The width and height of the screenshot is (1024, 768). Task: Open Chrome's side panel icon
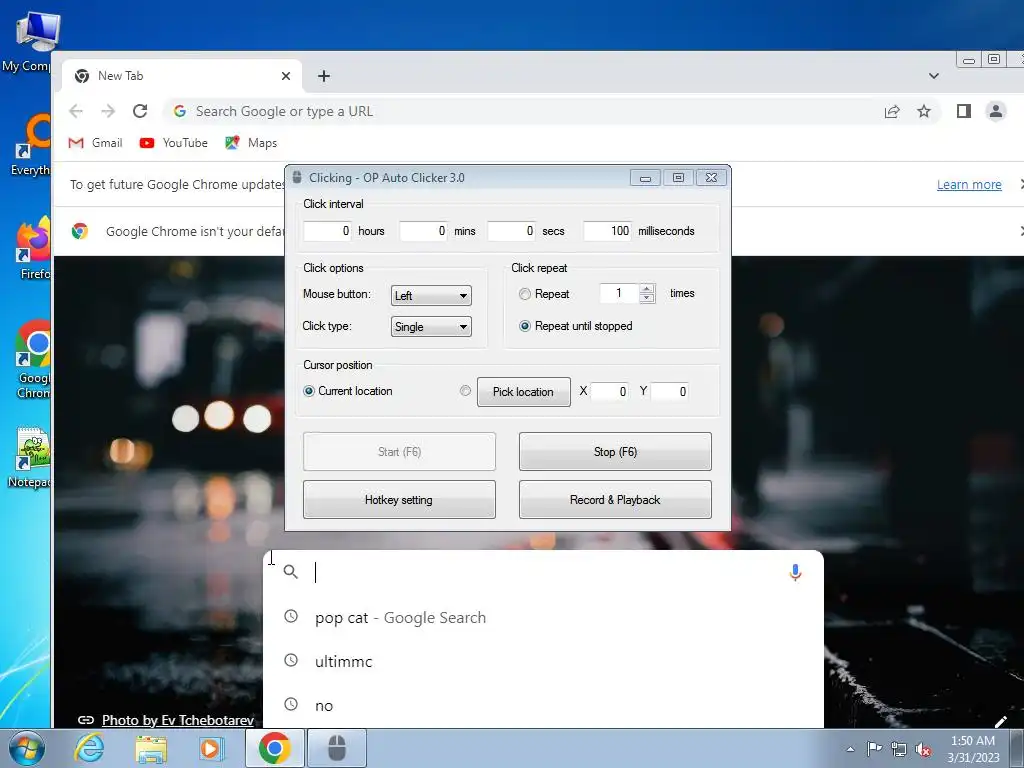pyautogui.click(x=964, y=111)
